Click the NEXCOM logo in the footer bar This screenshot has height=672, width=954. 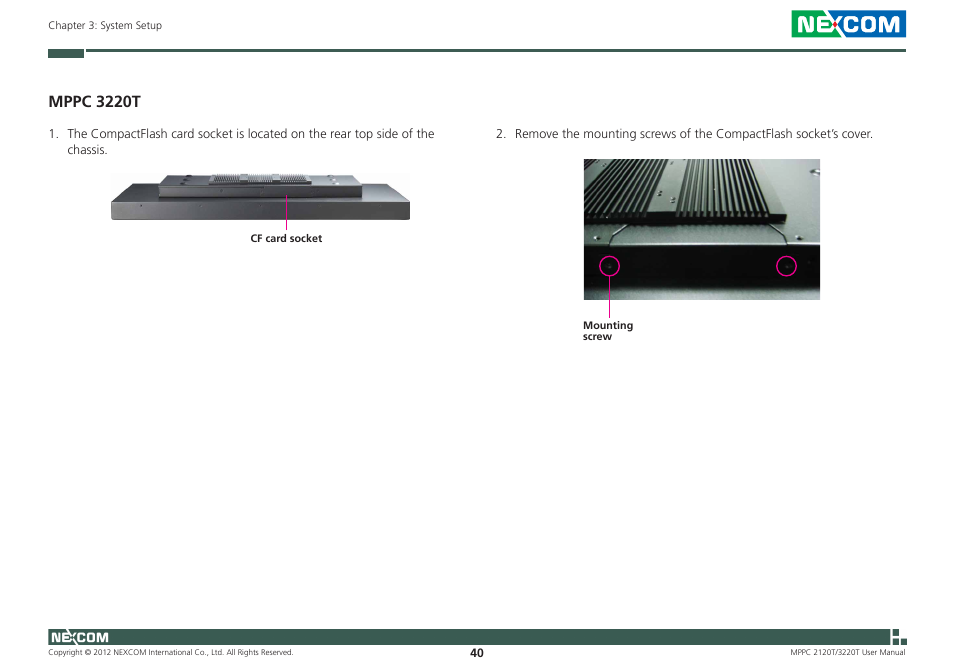point(79,637)
